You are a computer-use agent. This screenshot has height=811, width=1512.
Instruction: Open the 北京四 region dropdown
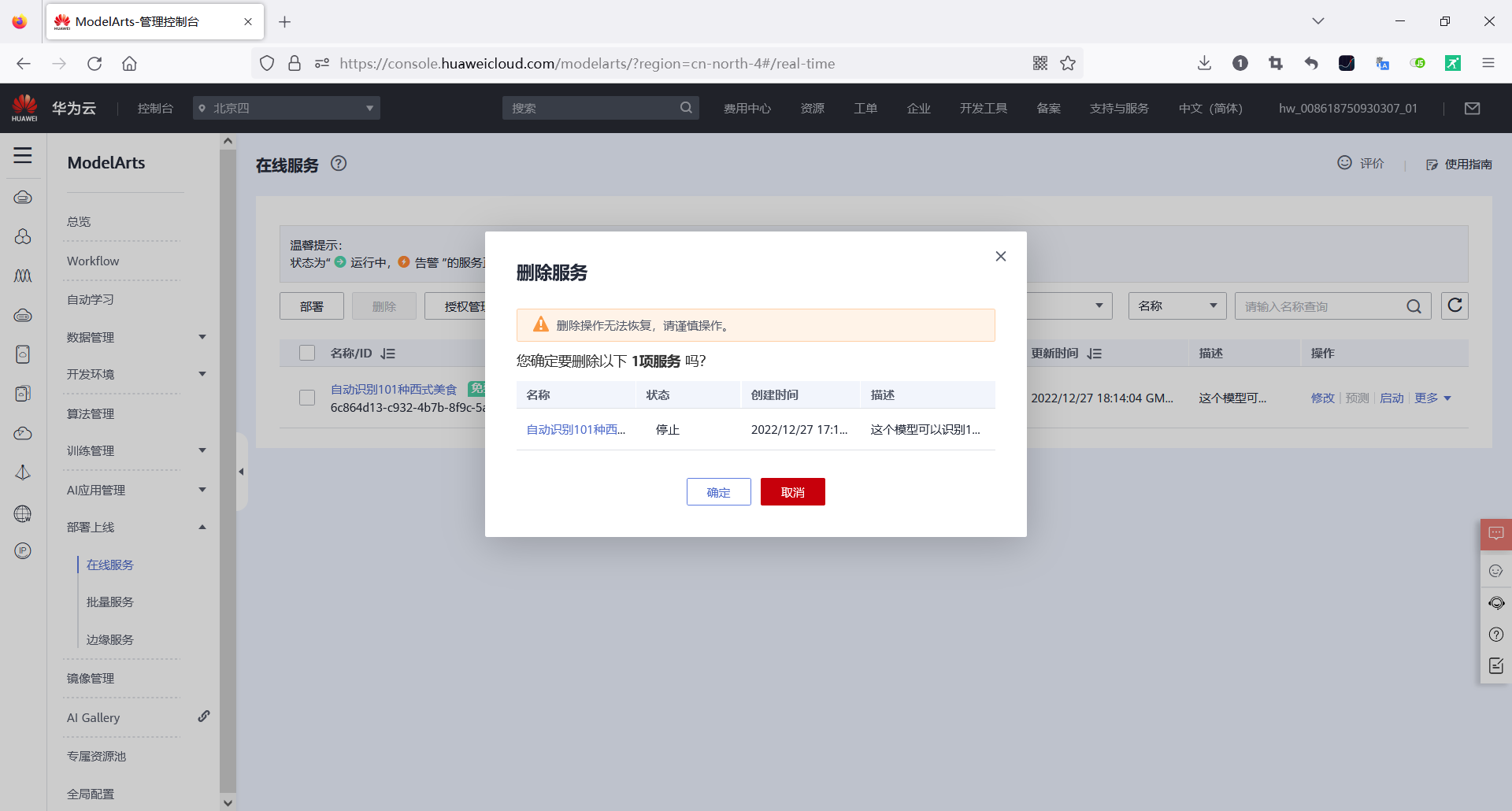[x=287, y=108]
